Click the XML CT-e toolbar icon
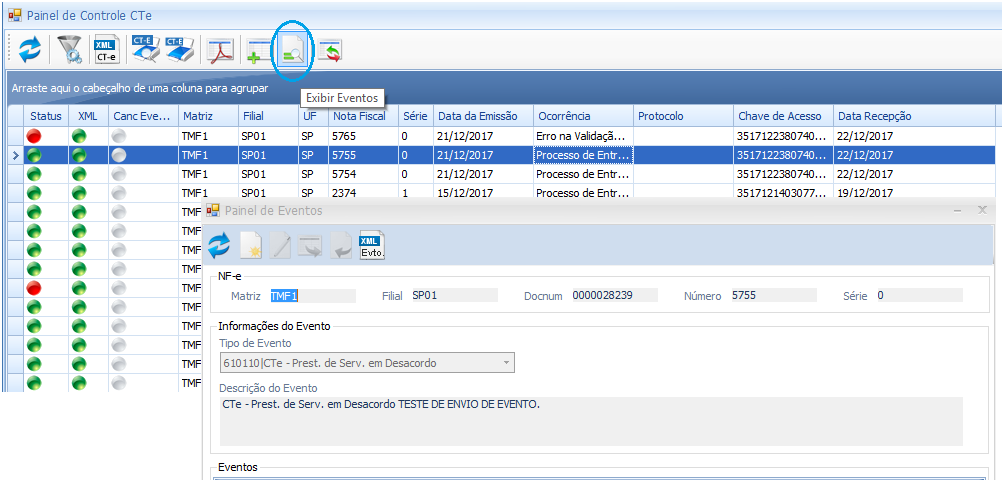The height and width of the screenshot is (480, 1003). pos(106,50)
